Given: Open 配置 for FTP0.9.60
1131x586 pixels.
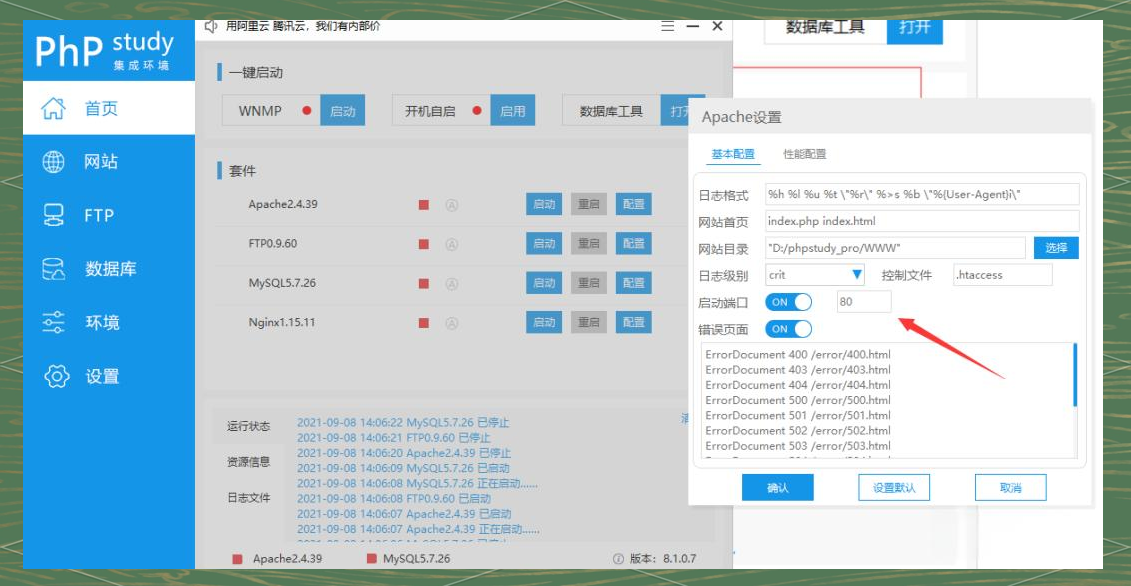Looking at the screenshot, I should click(633, 243).
